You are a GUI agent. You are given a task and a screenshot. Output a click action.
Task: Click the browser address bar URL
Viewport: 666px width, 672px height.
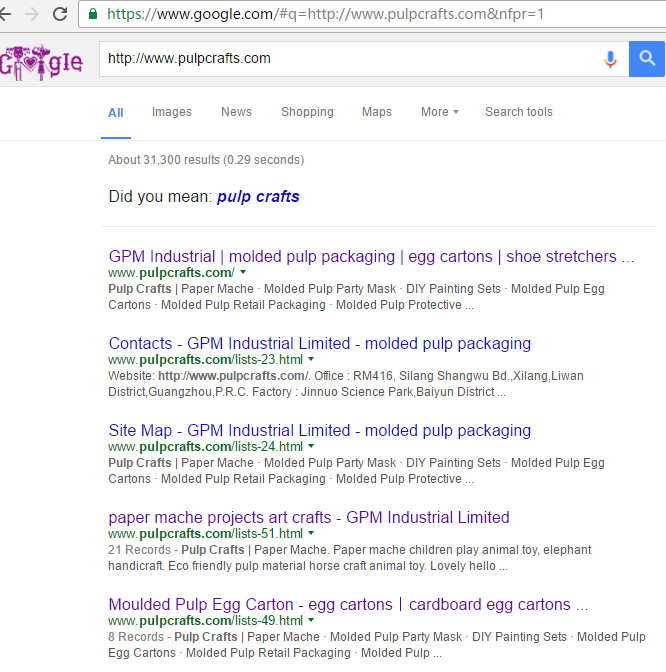click(325, 14)
